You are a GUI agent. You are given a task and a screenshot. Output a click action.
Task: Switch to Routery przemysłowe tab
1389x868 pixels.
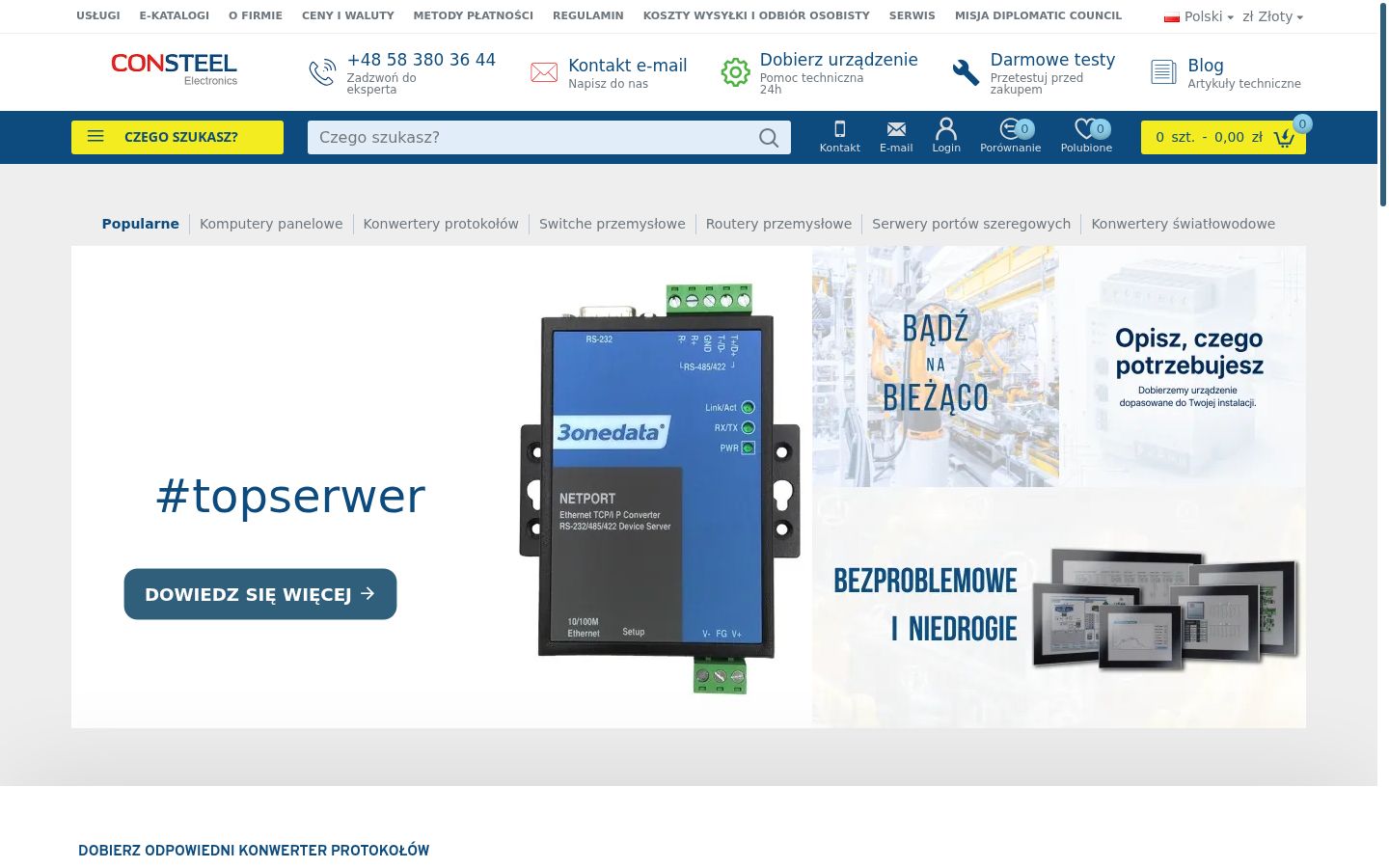(778, 224)
